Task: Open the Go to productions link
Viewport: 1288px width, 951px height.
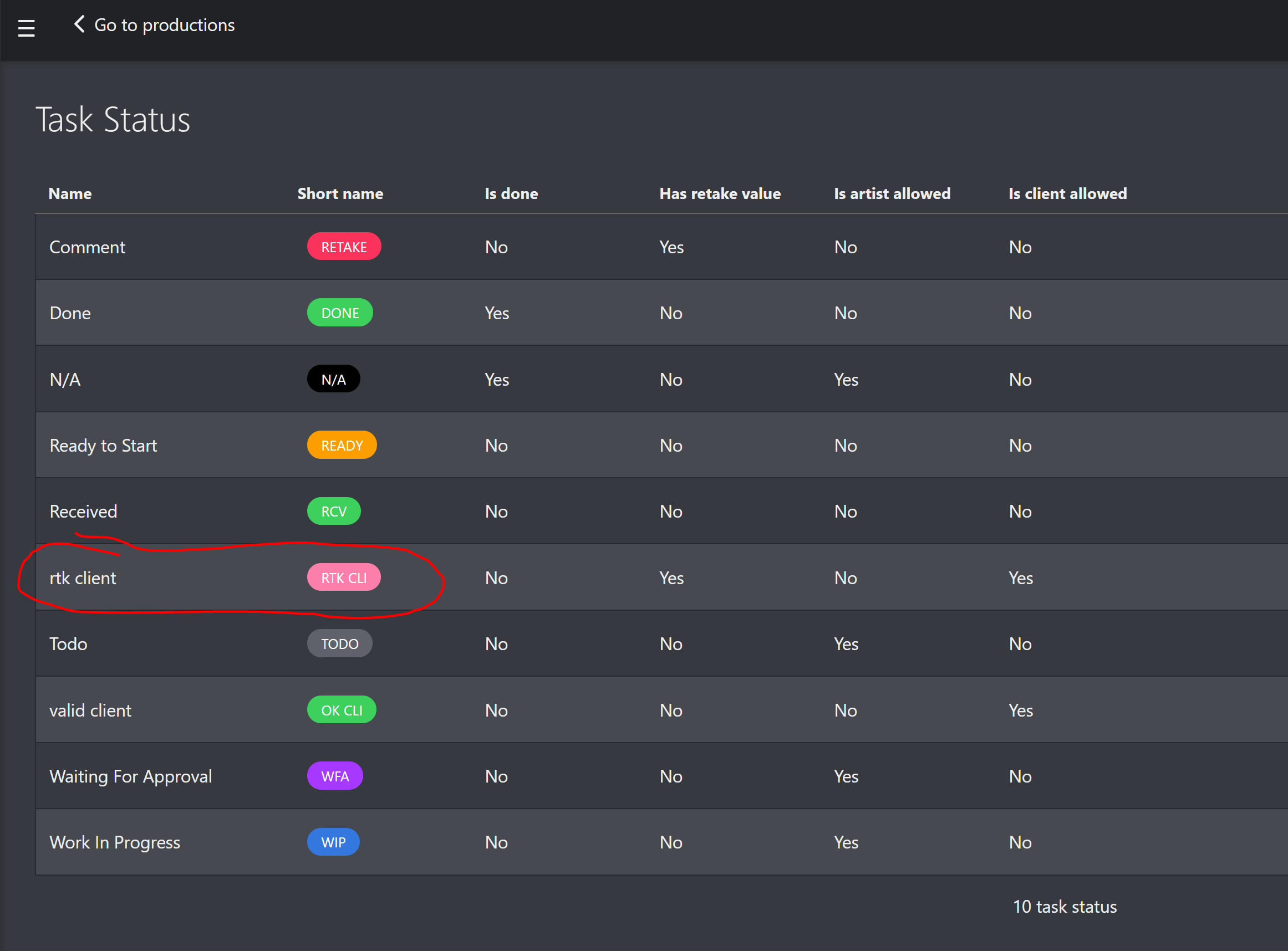Action: click(x=165, y=25)
